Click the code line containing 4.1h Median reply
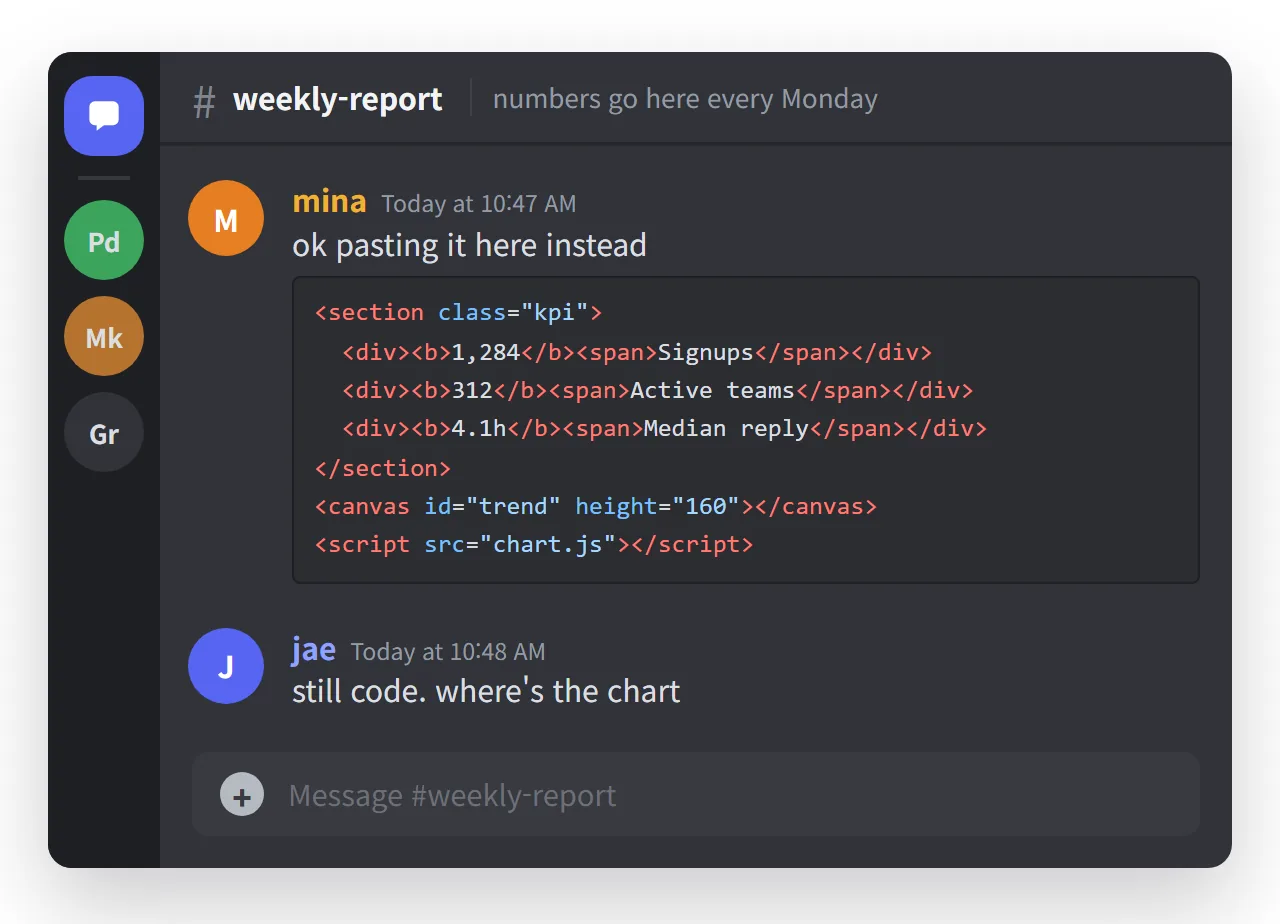1280x924 pixels. coord(664,428)
